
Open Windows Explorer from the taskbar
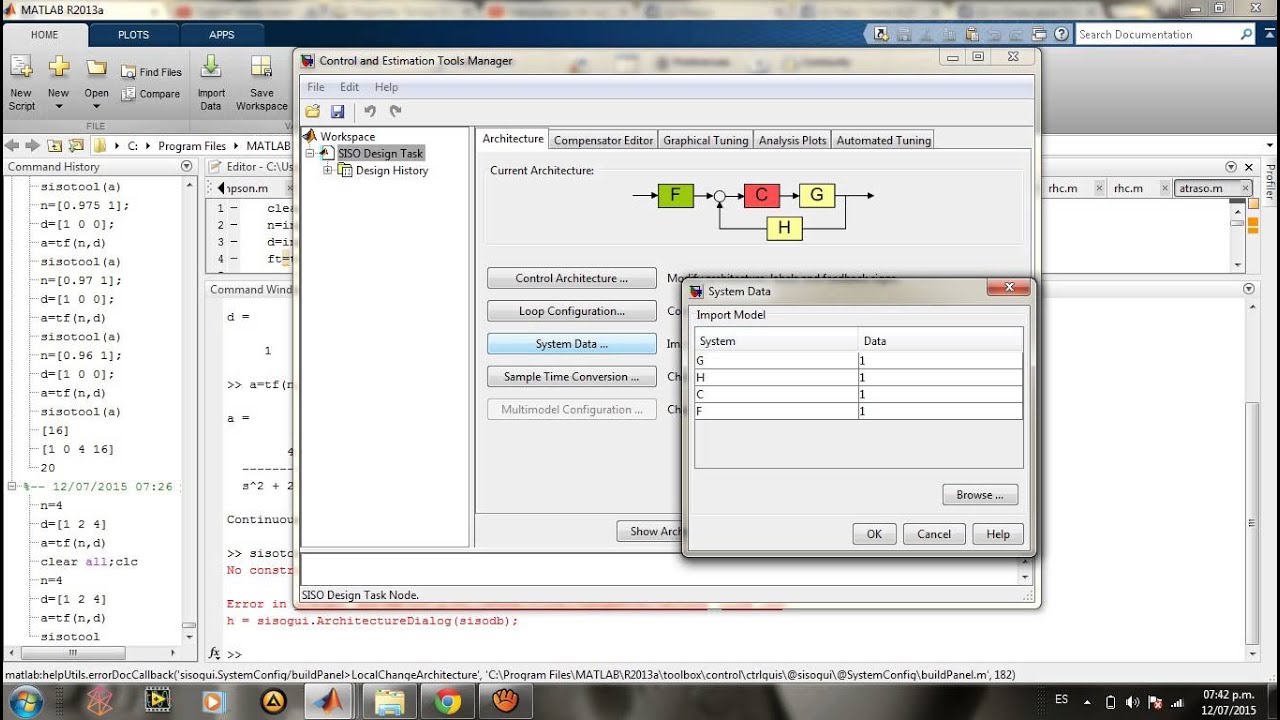[389, 701]
